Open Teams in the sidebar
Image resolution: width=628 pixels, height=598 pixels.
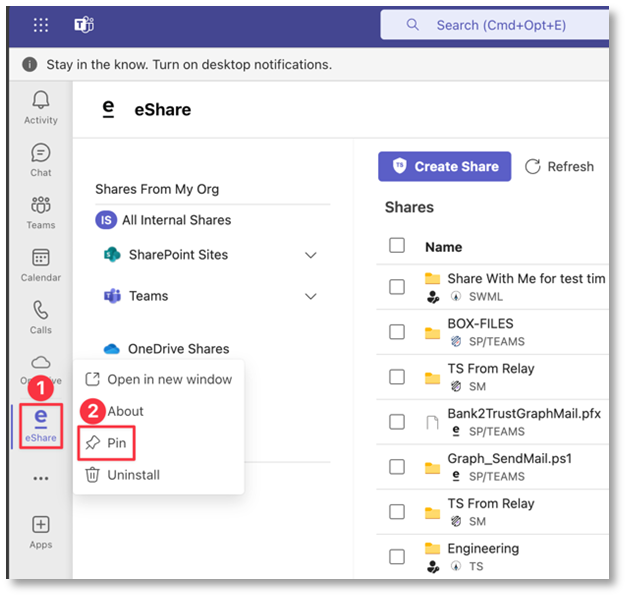click(x=41, y=212)
